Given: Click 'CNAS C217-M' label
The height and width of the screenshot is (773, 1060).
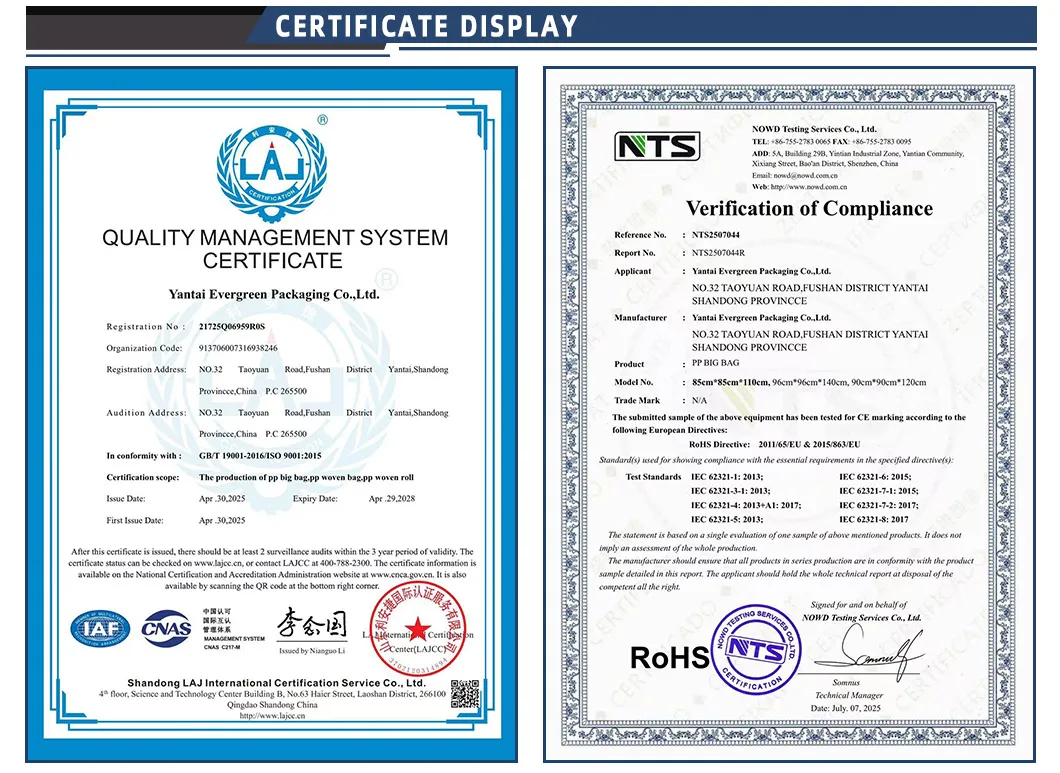Looking at the screenshot, I should (222, 647).
